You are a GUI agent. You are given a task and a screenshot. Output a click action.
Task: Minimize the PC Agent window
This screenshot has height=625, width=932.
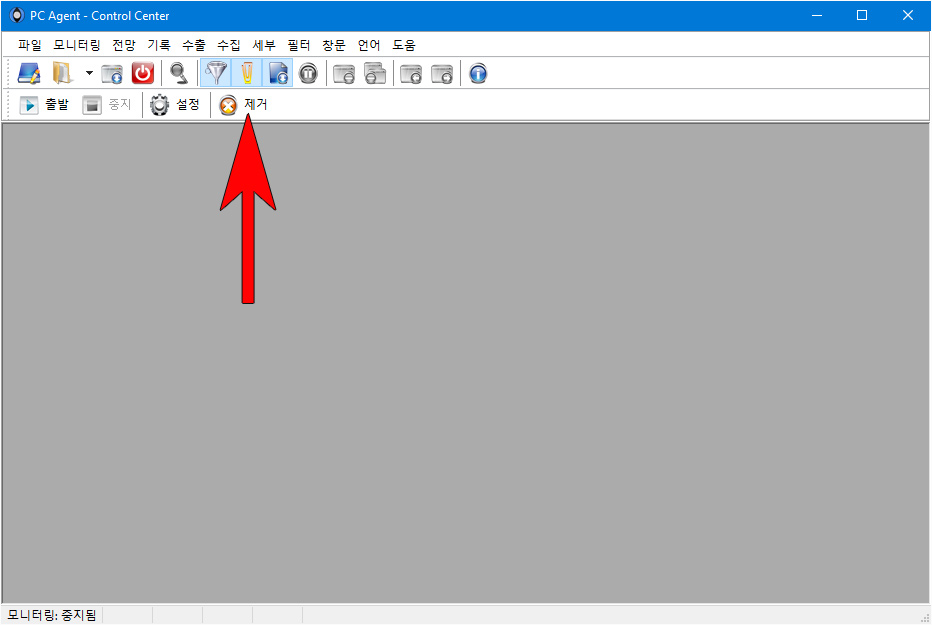817,15
